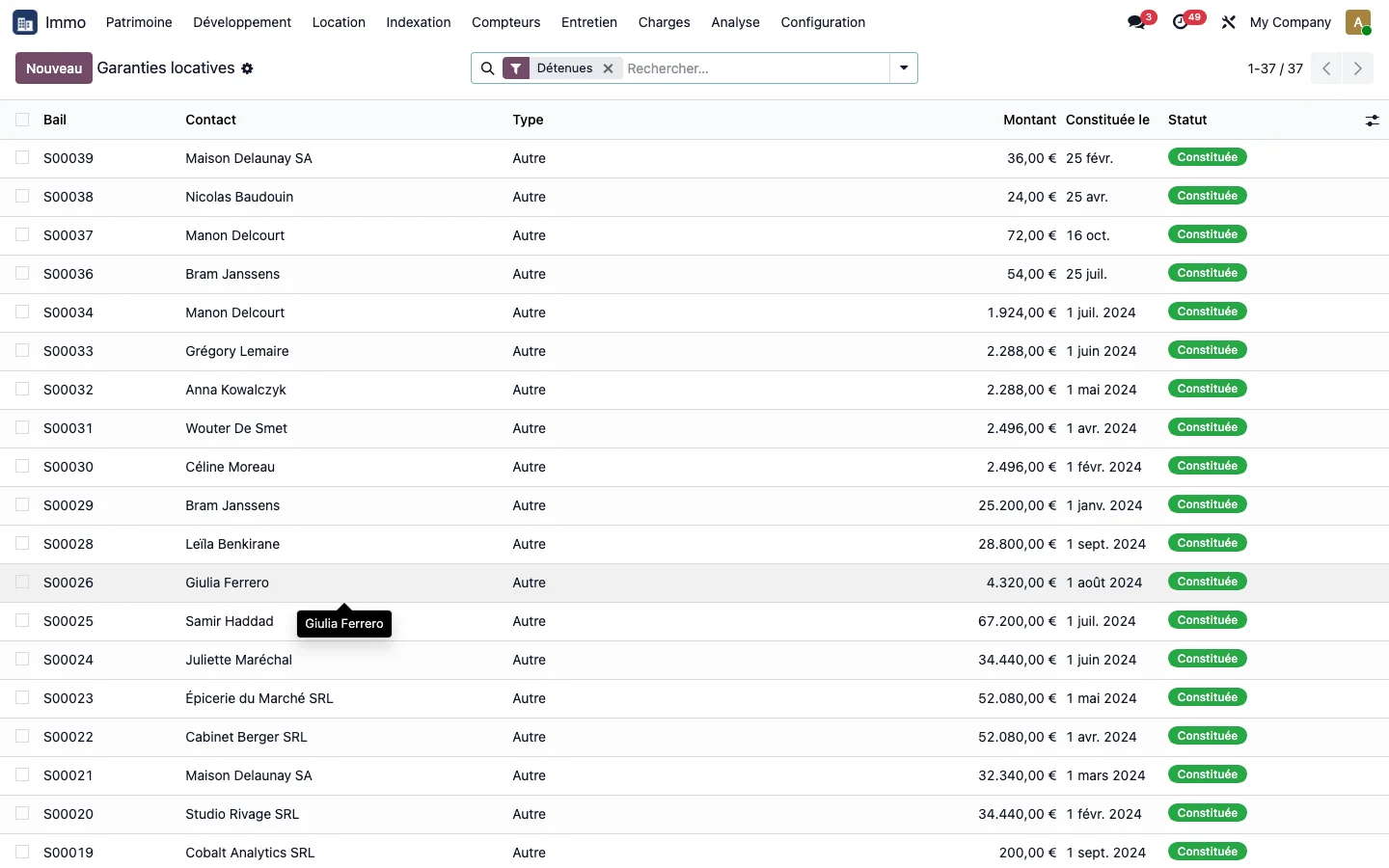Viewport: 1389px width, 868px height.
Task: Tick the checkbox for S00031
Action: coord(22,427)
